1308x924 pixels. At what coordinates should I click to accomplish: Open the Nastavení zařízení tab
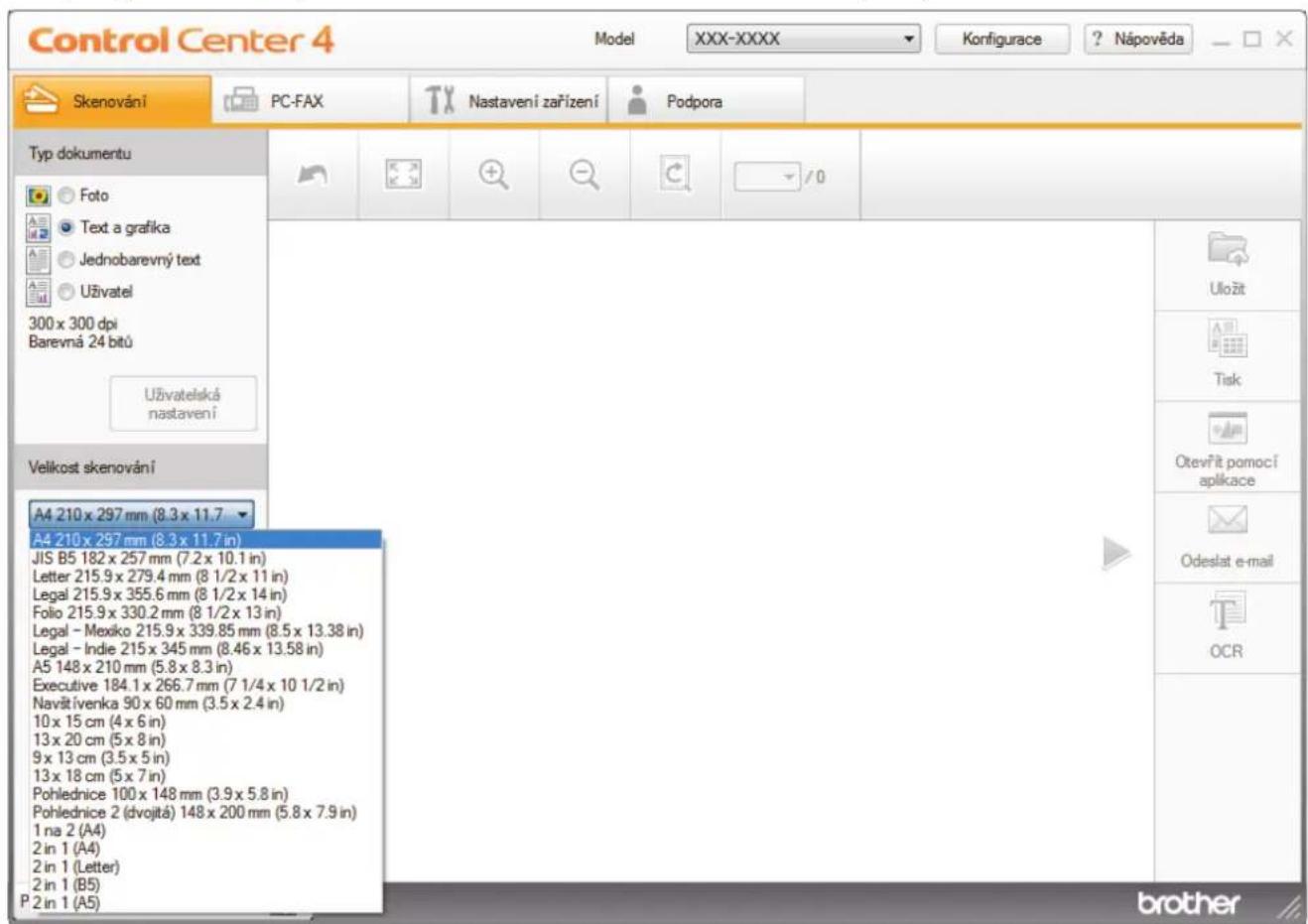[x=509, y=101]
